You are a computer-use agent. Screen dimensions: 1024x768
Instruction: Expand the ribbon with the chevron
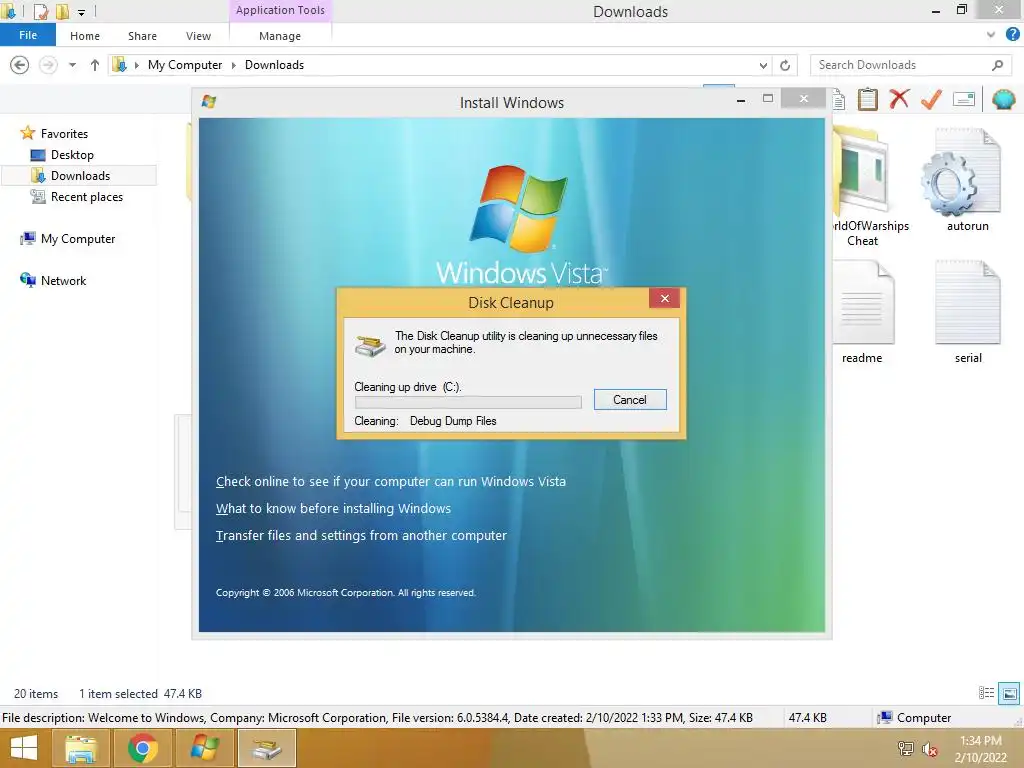(x=991, y=35)
